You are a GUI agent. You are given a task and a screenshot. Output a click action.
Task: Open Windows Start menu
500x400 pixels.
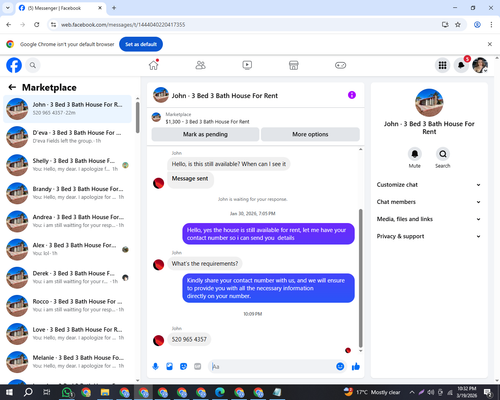tap(9, 392)
